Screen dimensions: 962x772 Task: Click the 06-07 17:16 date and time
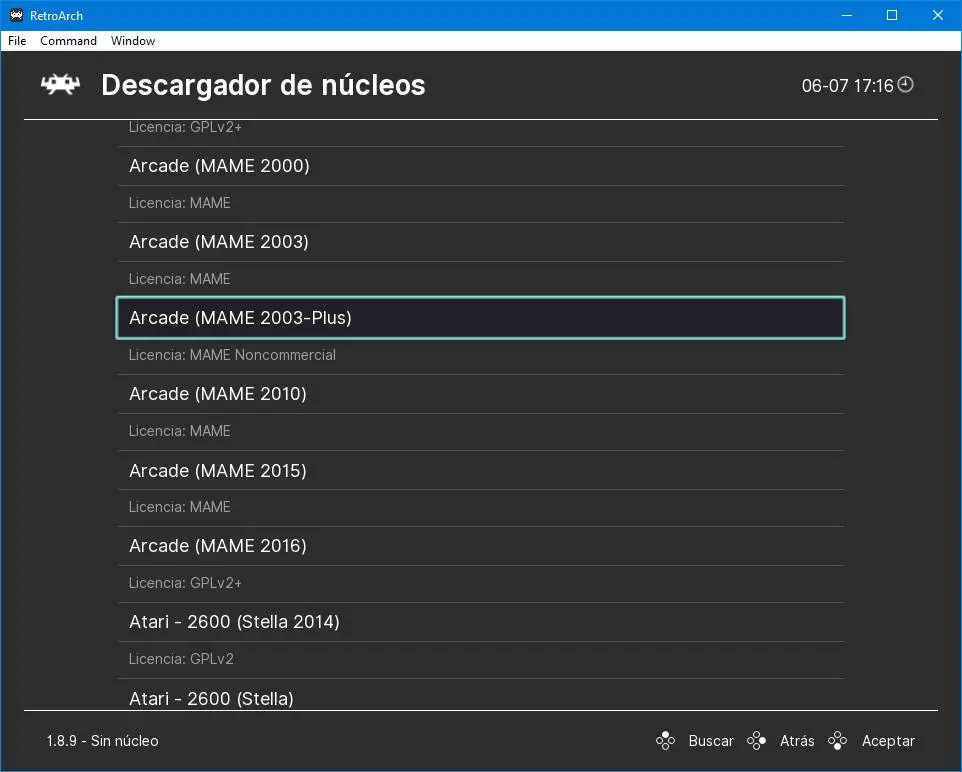point(847,85)
